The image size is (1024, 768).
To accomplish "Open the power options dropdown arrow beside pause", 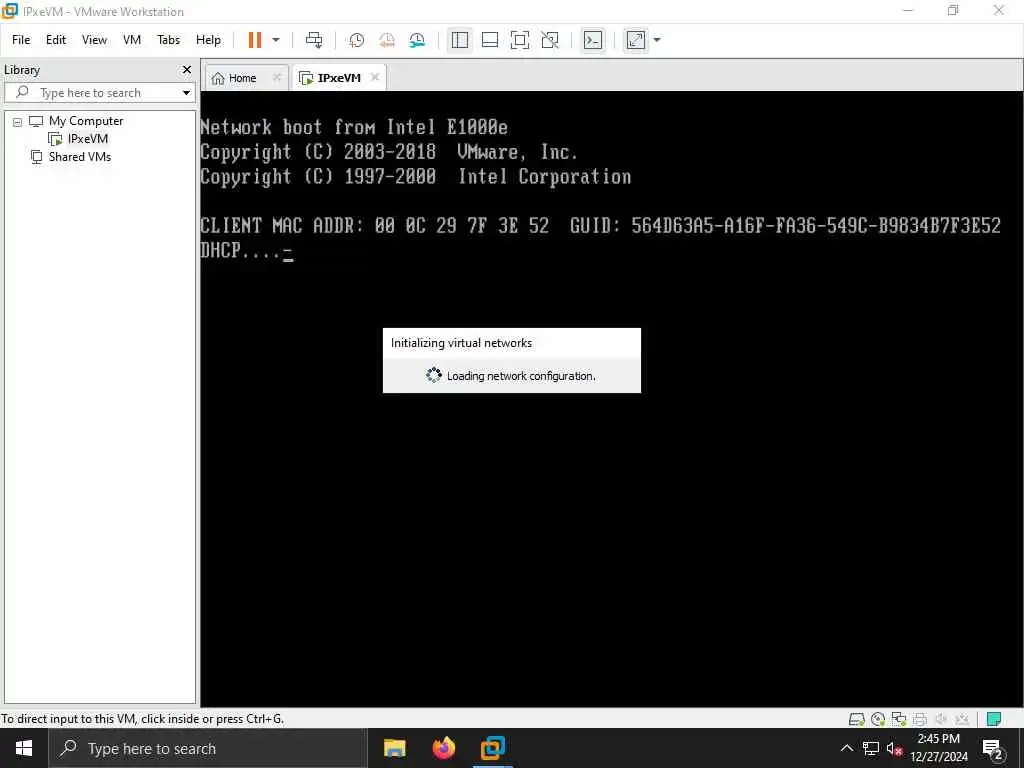I will pyautogui.click(x=276, y=40).
